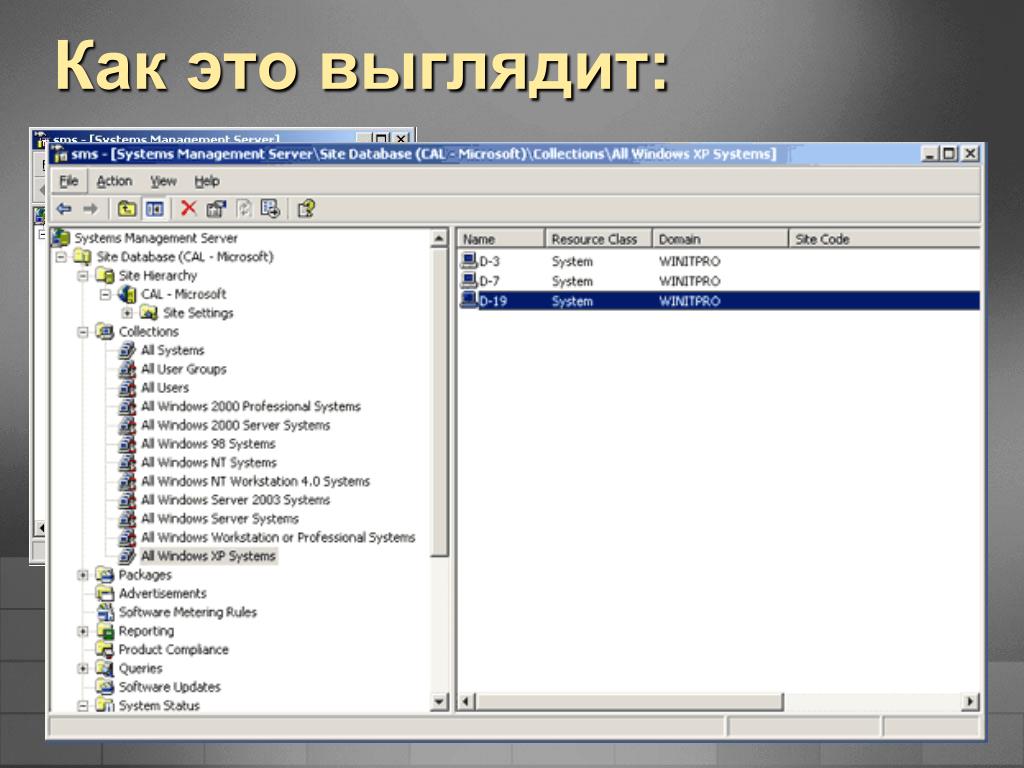The width and height of the screenshot is (1024, 768).
Task: Click the computer icon for D-3
Action: coord(469,261)
